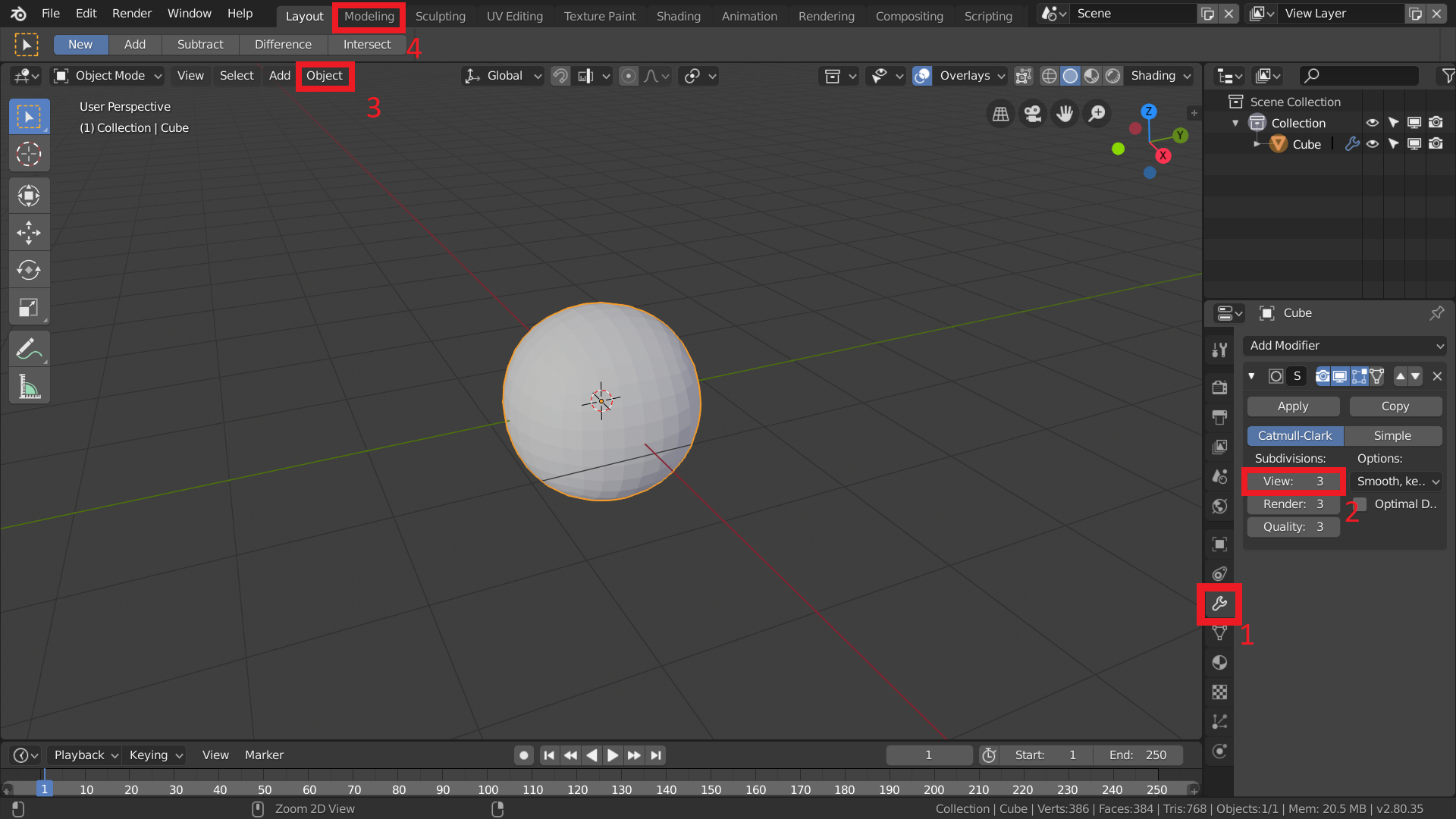Screen dimensions: 1456x819
Task: Click the outliner filter funnel icon
Action: point(1448,76)
